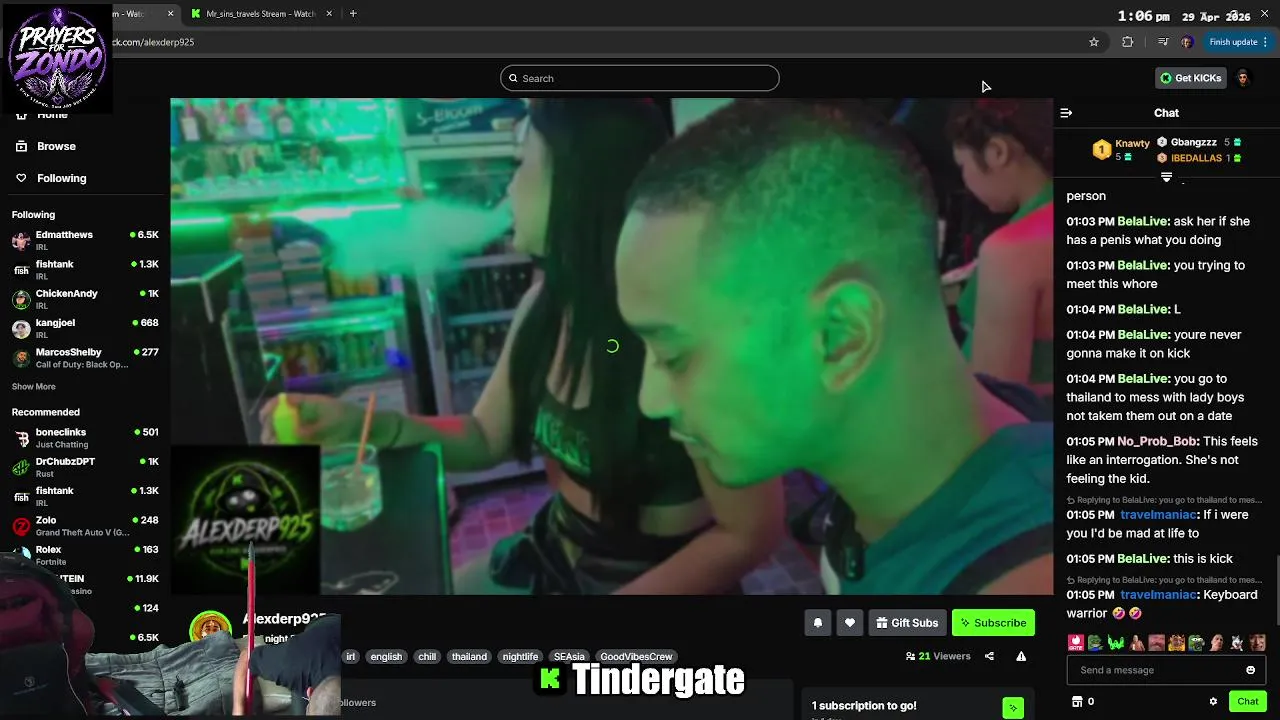
Task: Click the Tinder Gate emote in emote bar
Action: tap(1075, 642)
